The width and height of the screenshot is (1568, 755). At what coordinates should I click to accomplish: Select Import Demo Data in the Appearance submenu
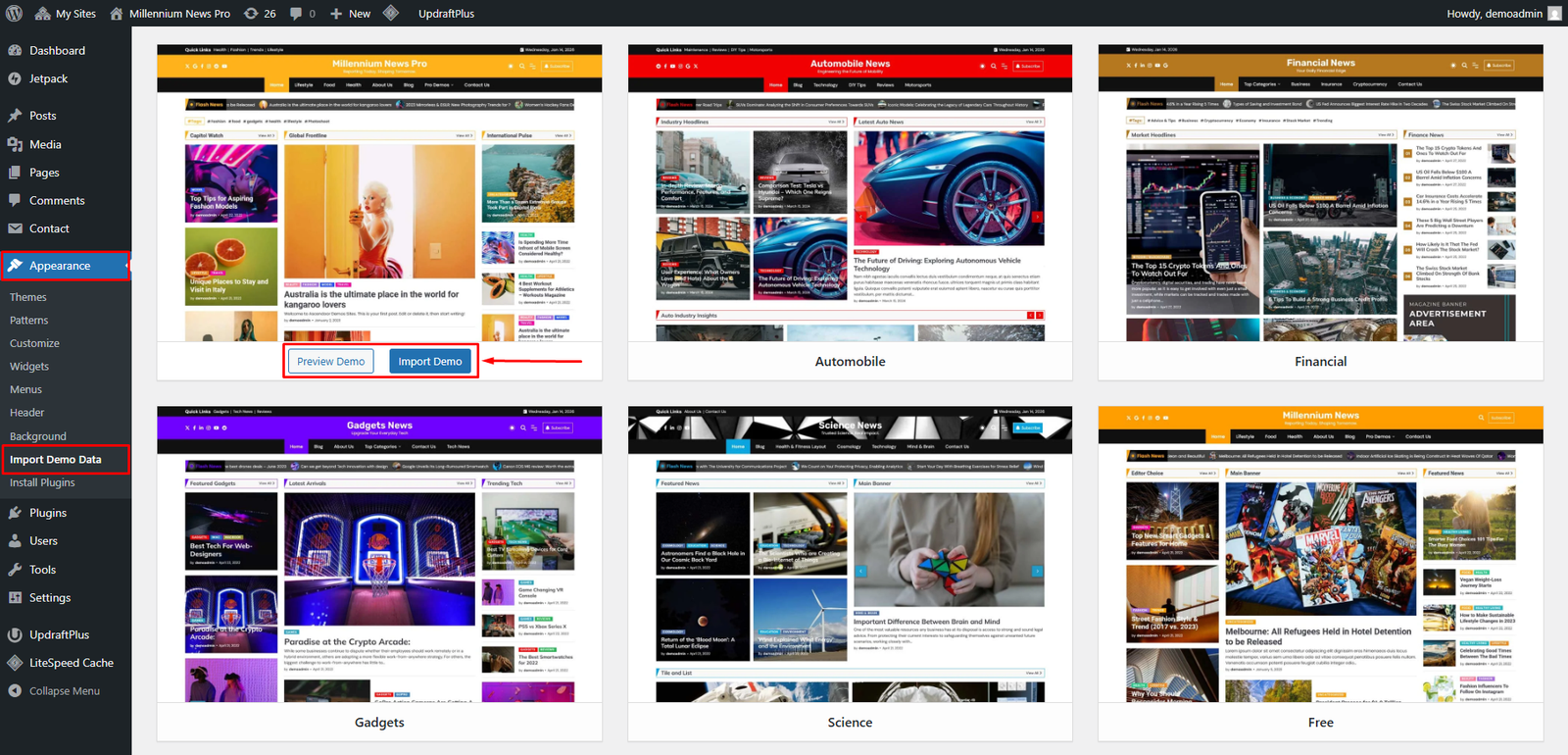56,460
